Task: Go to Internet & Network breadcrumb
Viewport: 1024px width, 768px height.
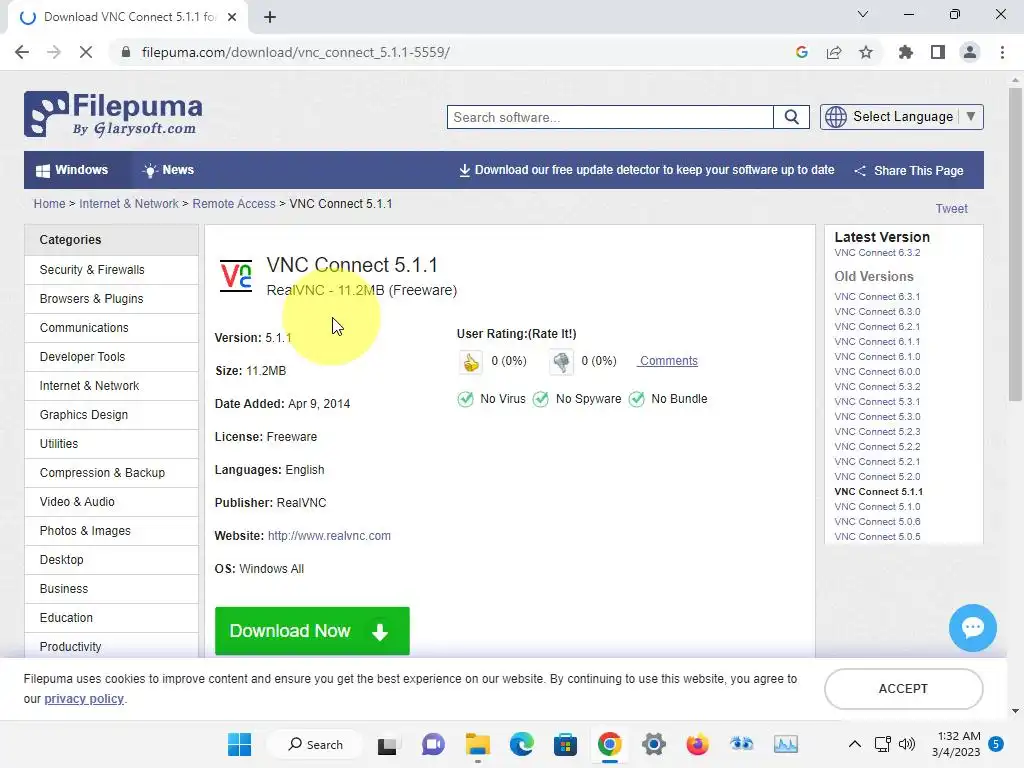Action: pyautogui.click(x=129, y=204)
